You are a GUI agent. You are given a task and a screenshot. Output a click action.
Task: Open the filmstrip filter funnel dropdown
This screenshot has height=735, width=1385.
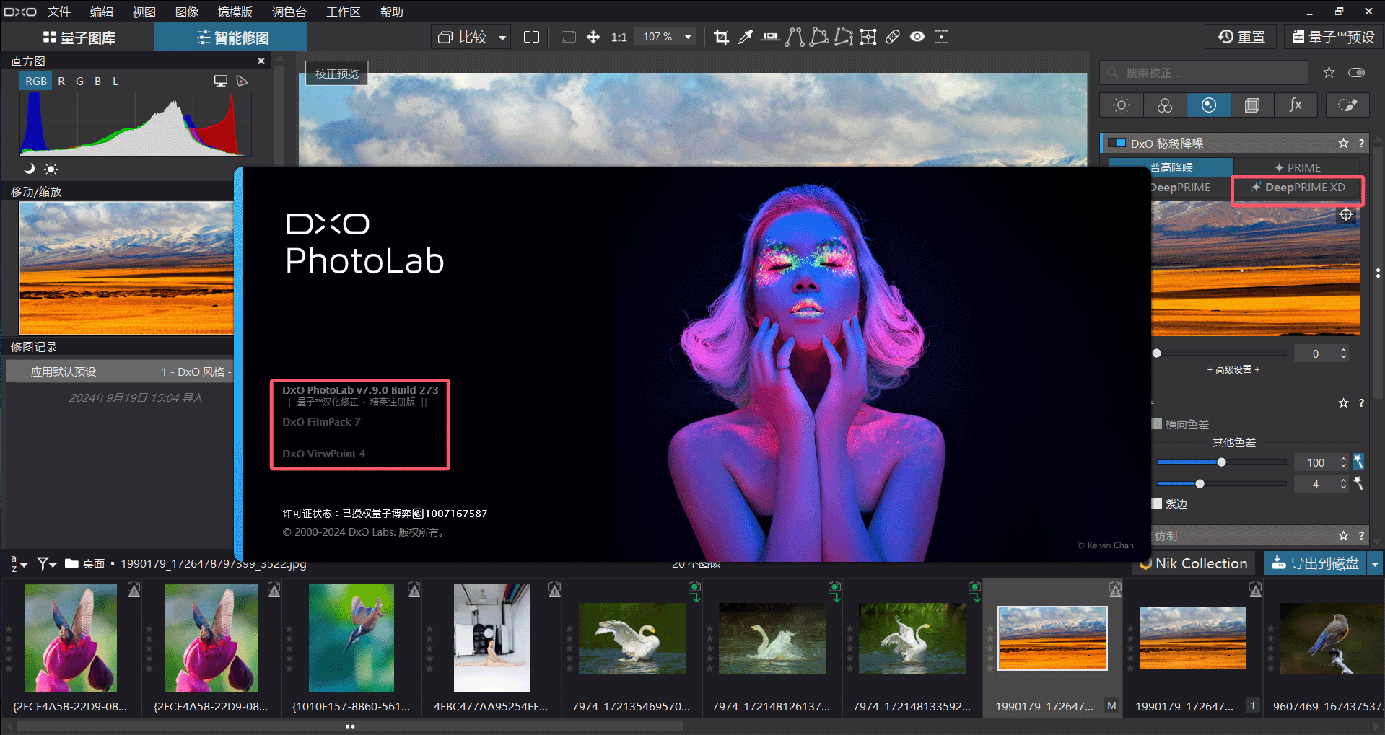[x=47, y=564]
